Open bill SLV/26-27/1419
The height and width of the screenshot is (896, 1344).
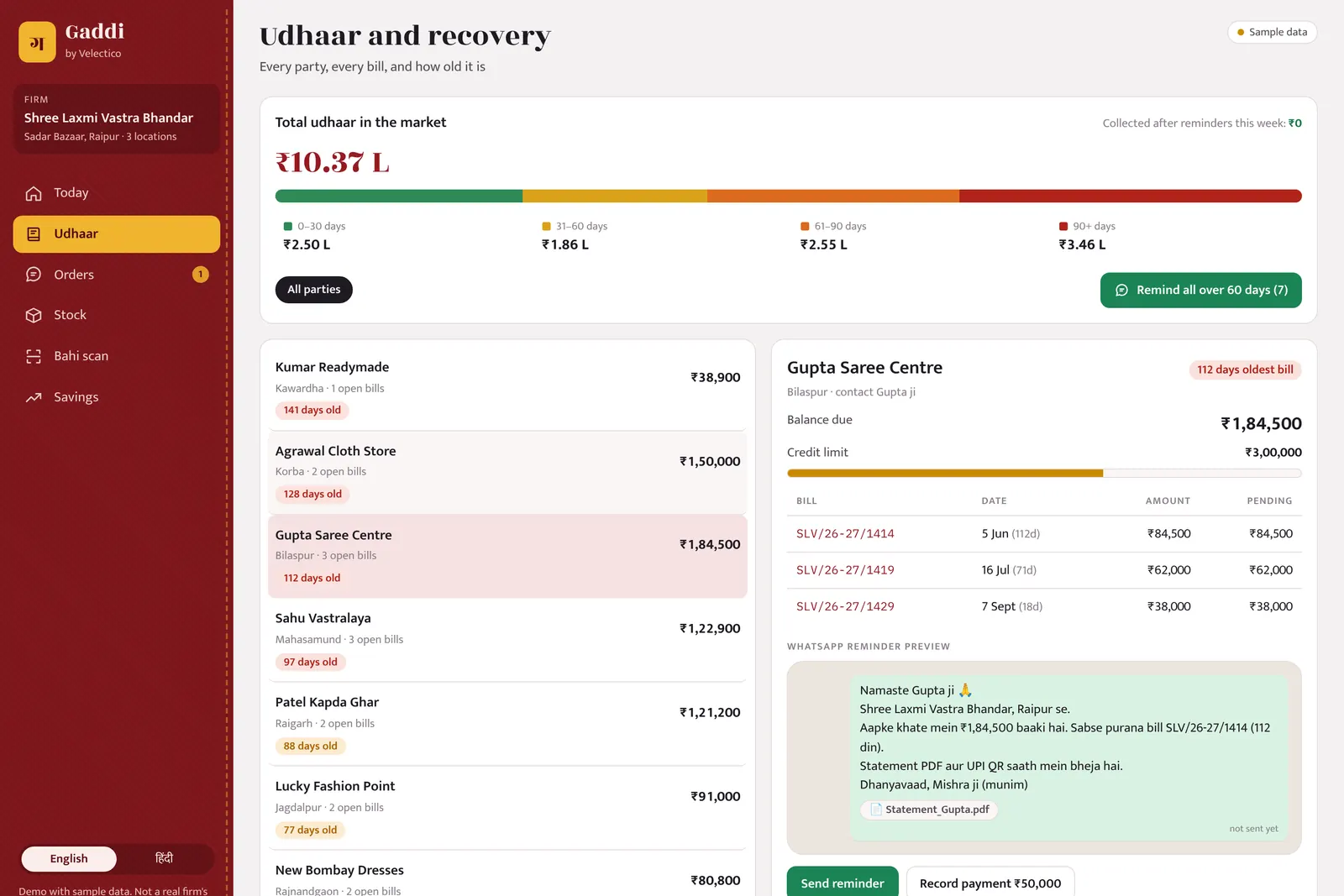click(x=845, y=570)
